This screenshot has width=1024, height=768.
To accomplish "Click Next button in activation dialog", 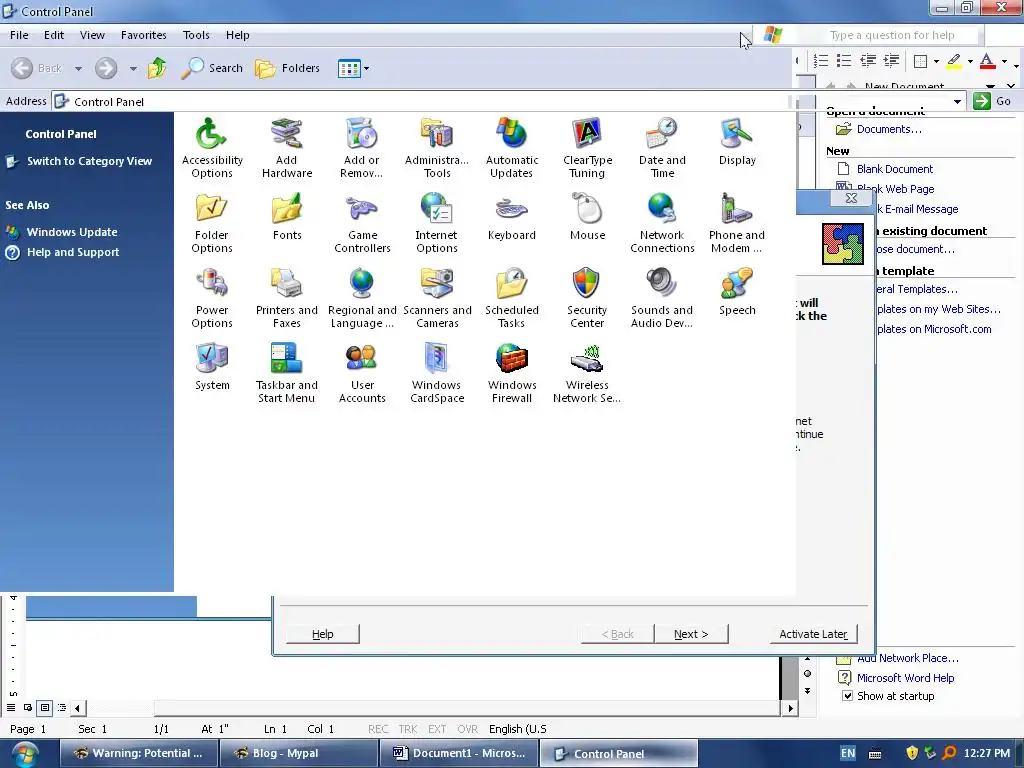I will (691, 634).
